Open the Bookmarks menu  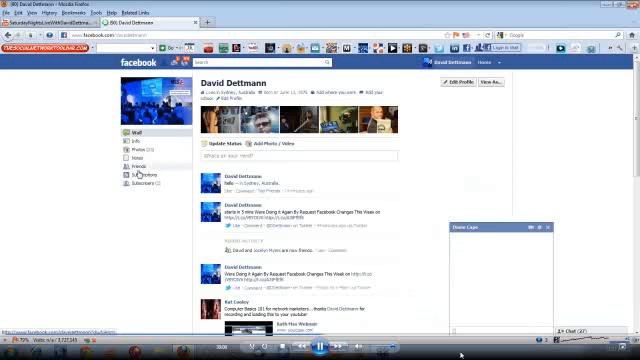tap(73, 13)
